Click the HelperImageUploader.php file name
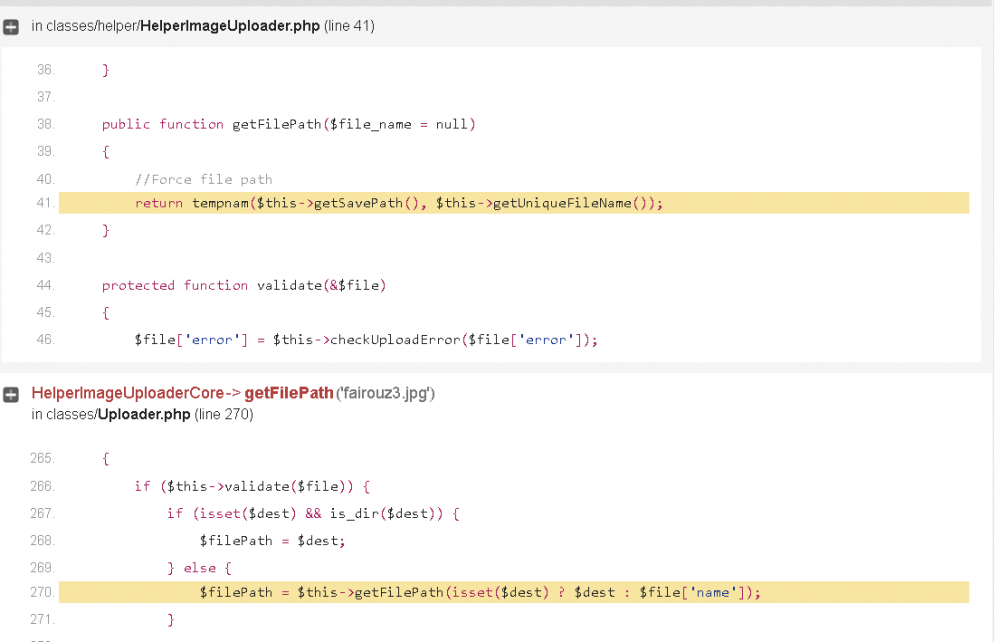Screen dimensions: 1000x642 click(230, 26)
